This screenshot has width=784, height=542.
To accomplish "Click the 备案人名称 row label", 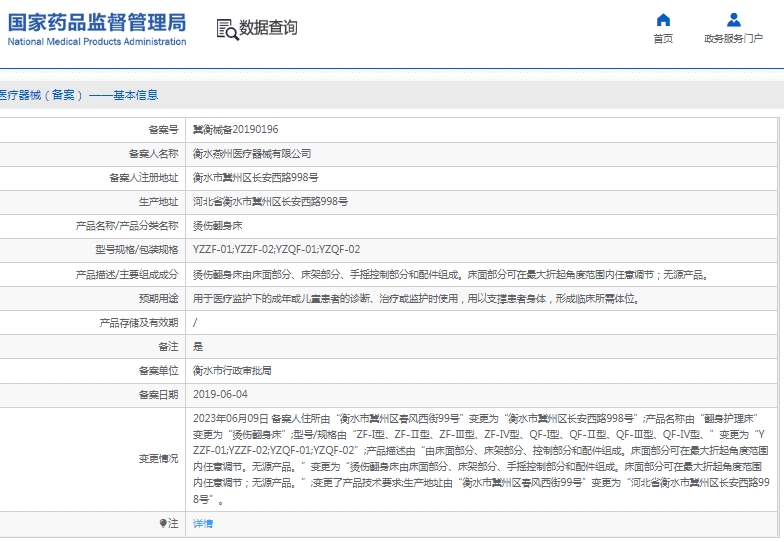I will (154, 154).
